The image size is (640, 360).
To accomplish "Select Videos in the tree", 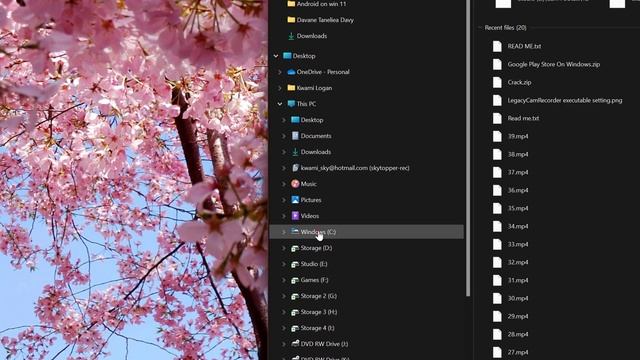I will click(x=310, y=216).
